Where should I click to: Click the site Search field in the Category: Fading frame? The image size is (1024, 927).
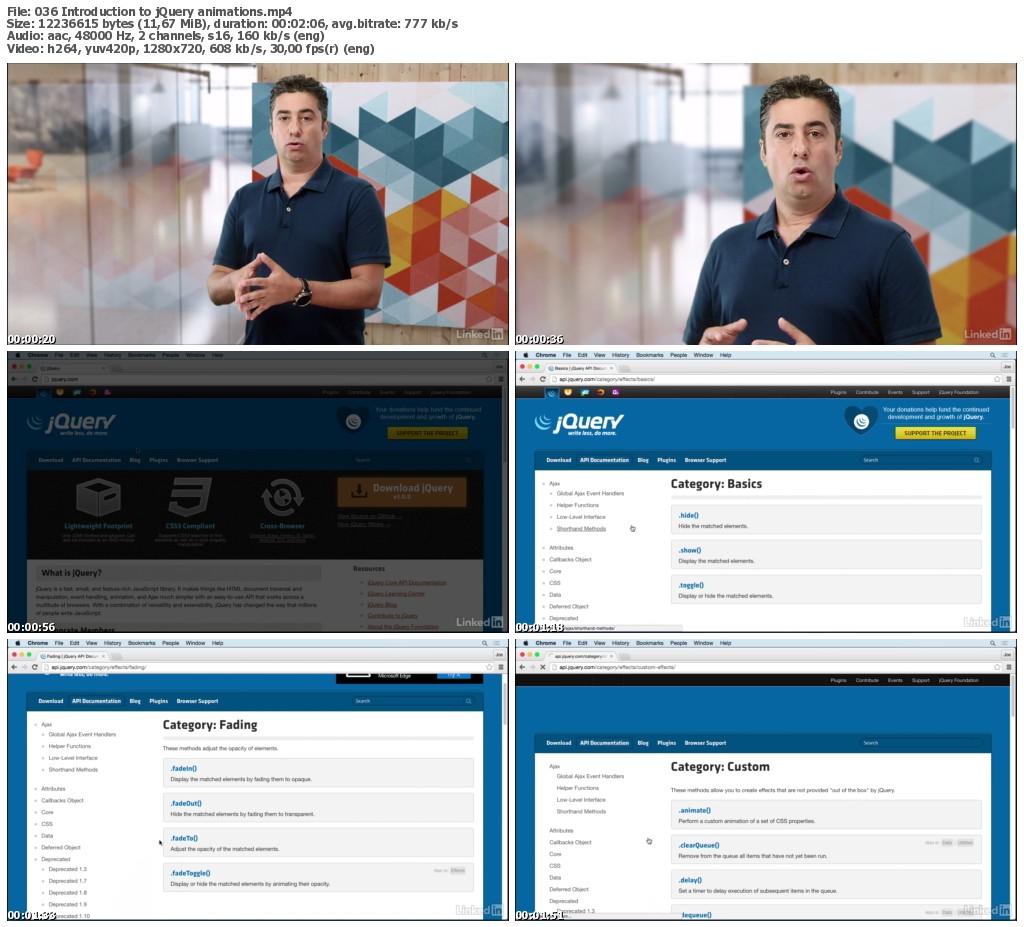tap(413, 701)
